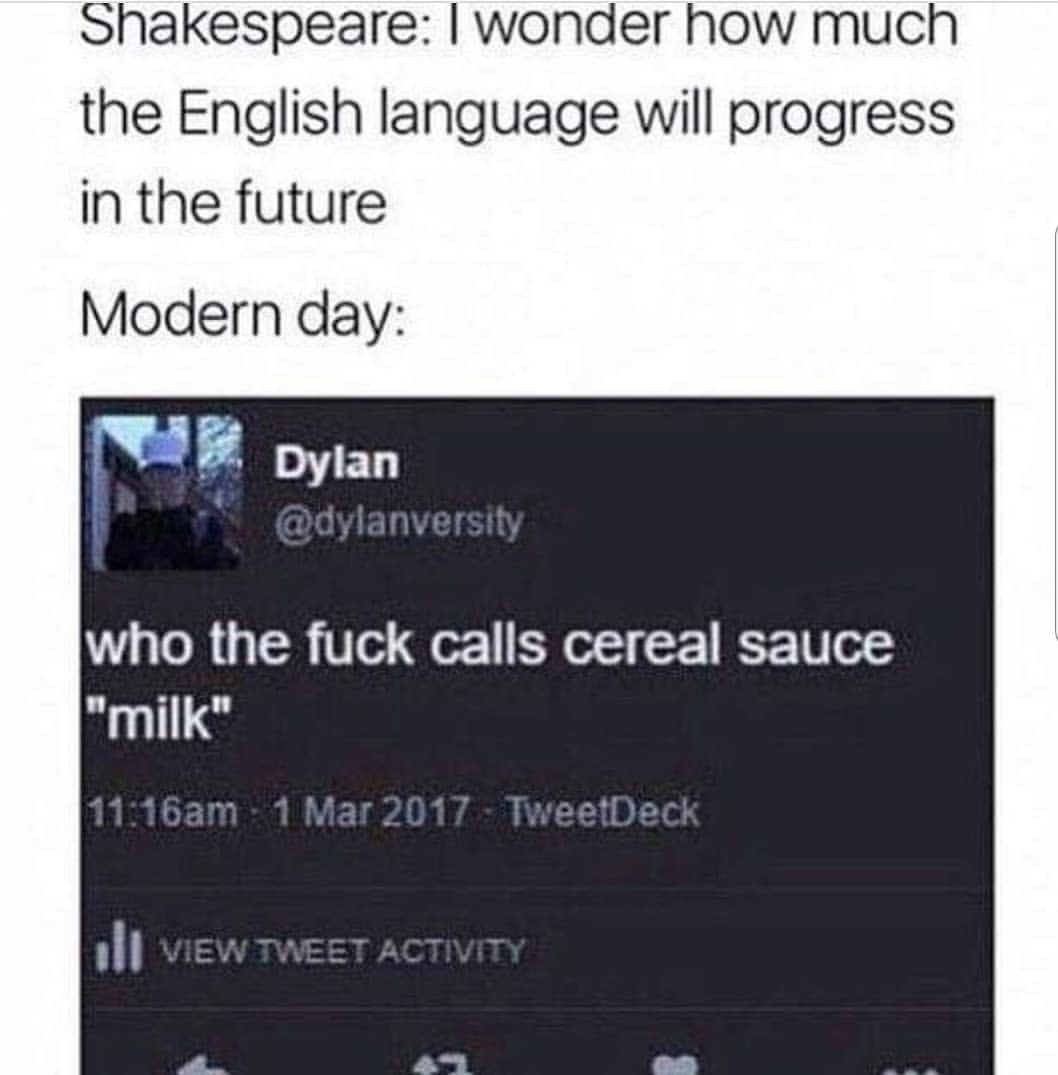Open the display name "Dylan"
Image resolution: width=1058 pixels, height=1075 pixels.
336,462
